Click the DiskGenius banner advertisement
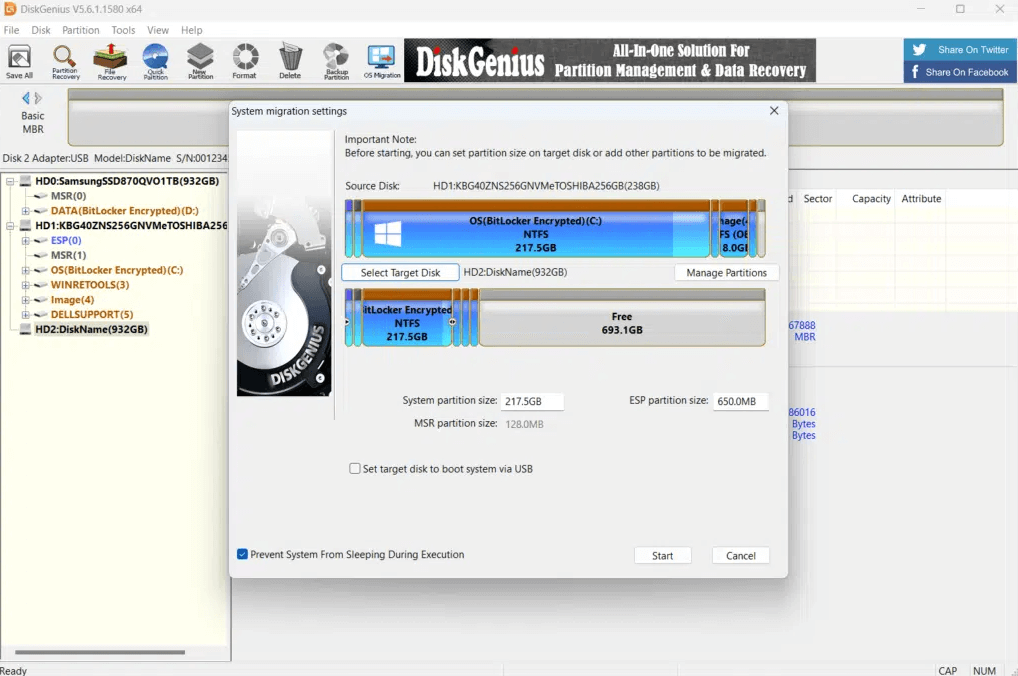Image resolution: width=1018 pixels, height=676 pixels. [610, 60]
